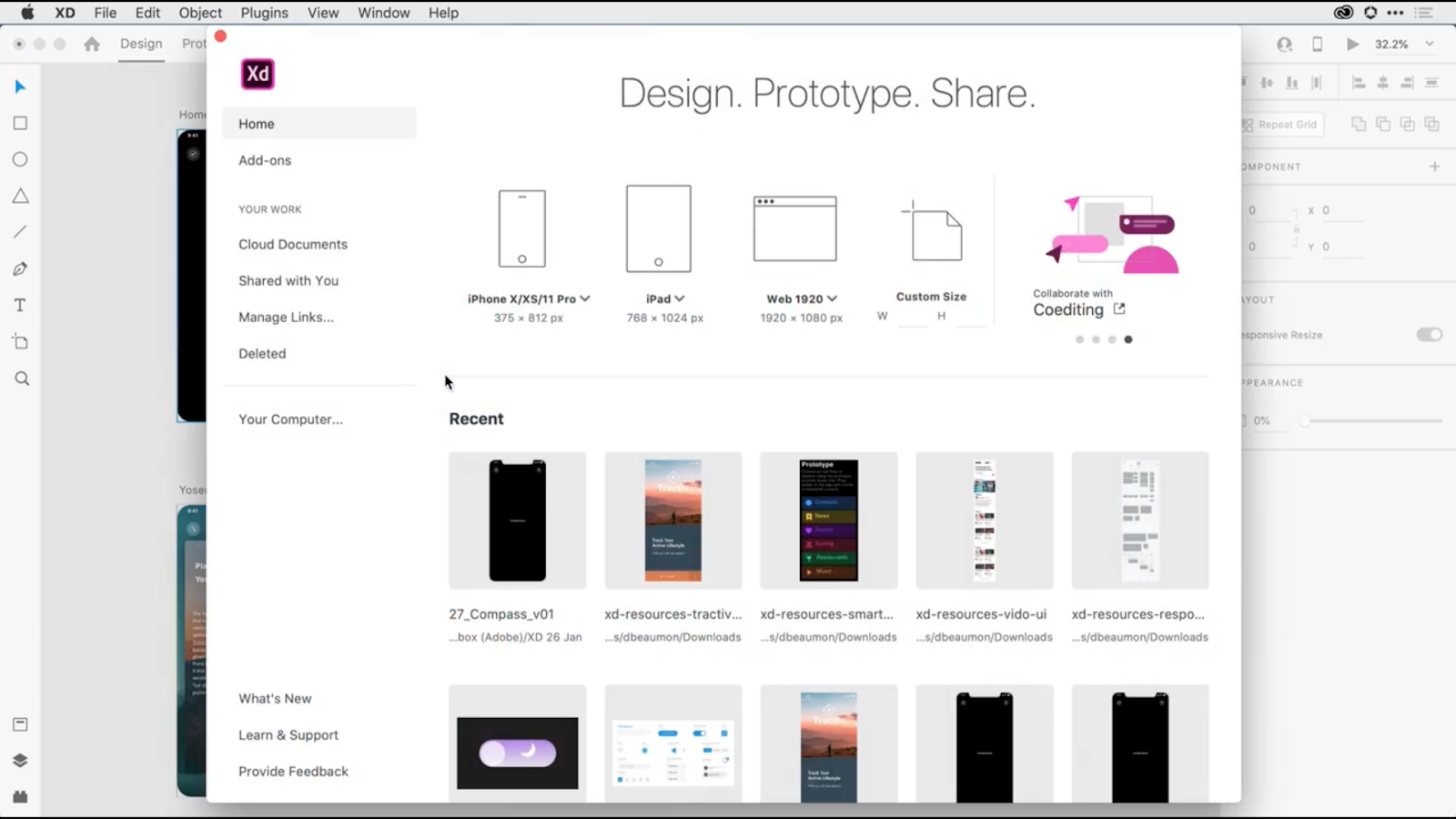
Task: Open Add-ons in the sidebar
Action: point(265,160)
